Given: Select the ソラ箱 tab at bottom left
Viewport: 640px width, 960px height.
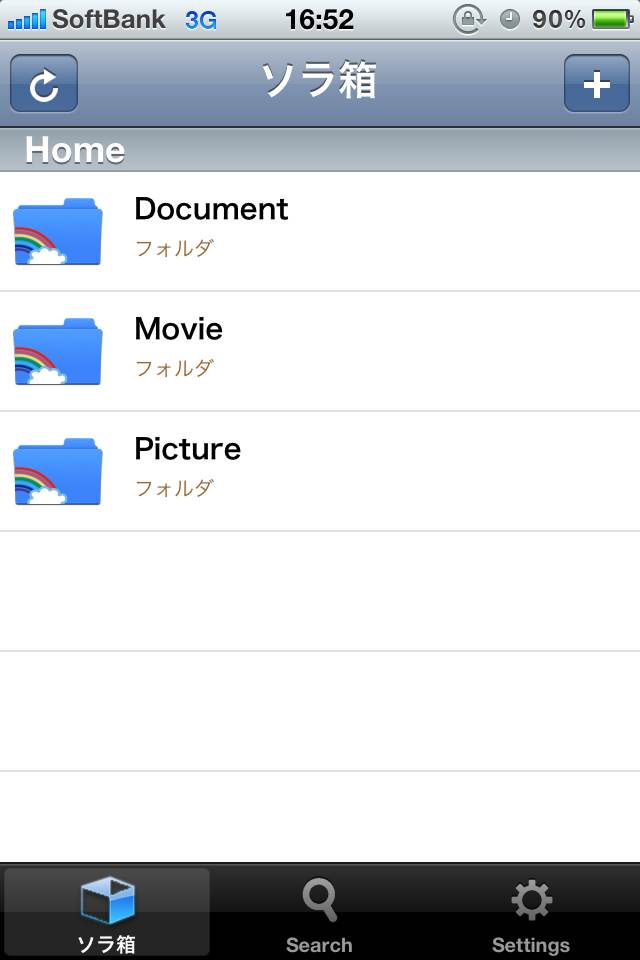Looking at the screenshot, I should pyautogui.click(x=108, y=910).
